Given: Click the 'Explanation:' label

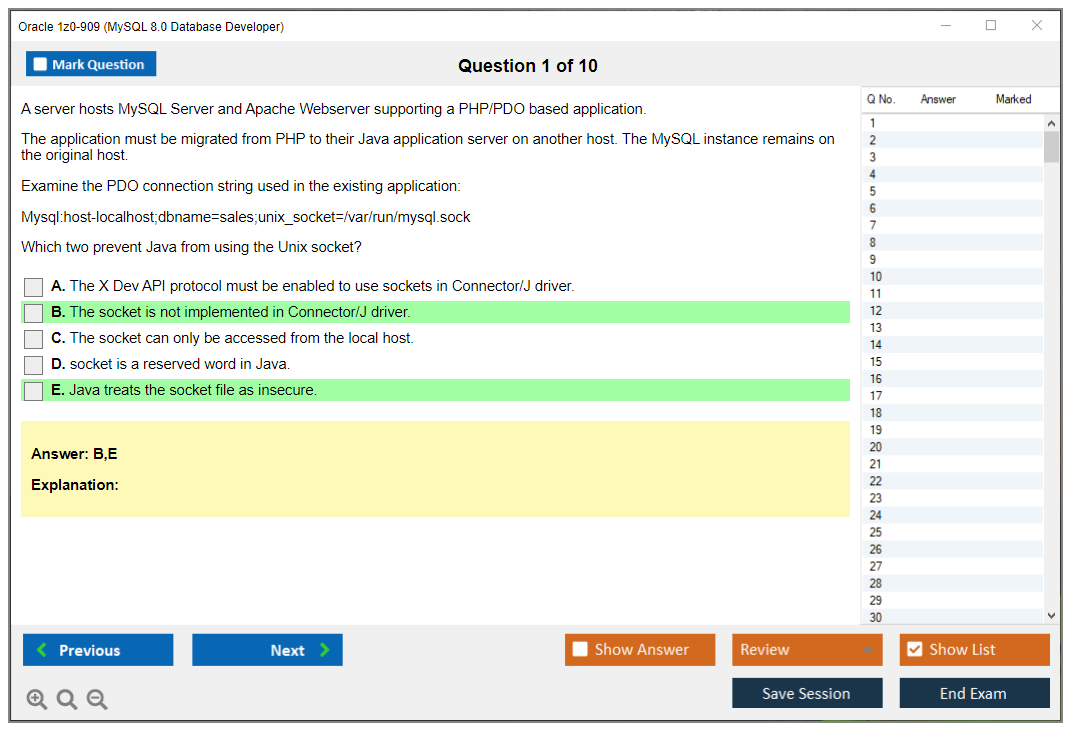Looking at the screenshot, I should click(x=75, y=485).
